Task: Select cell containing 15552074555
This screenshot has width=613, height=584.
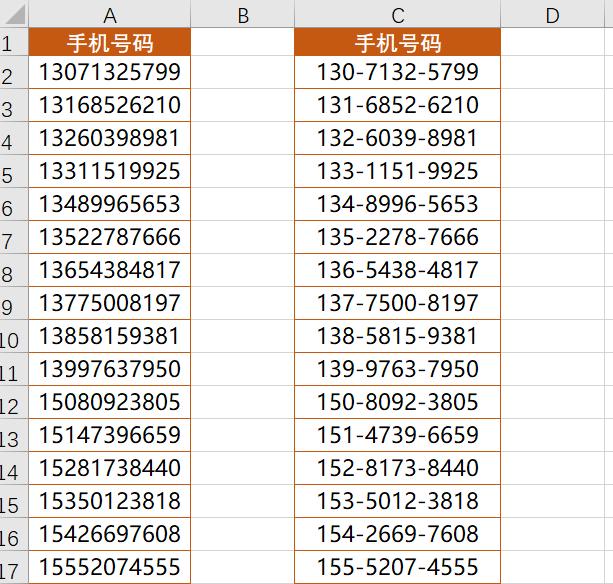Action: (109, 567)
